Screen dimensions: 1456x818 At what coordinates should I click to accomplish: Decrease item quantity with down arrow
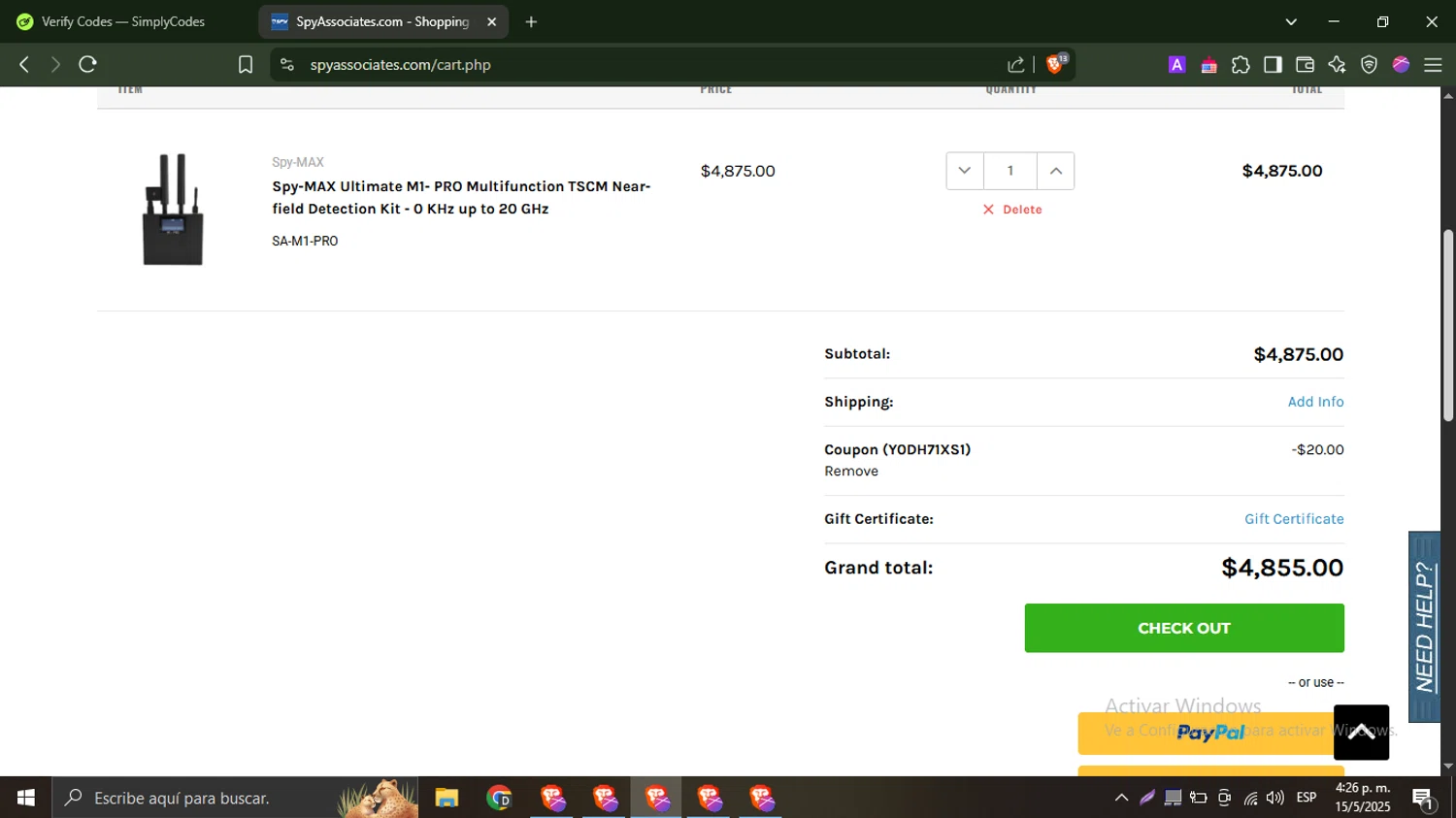coord(964,171)
